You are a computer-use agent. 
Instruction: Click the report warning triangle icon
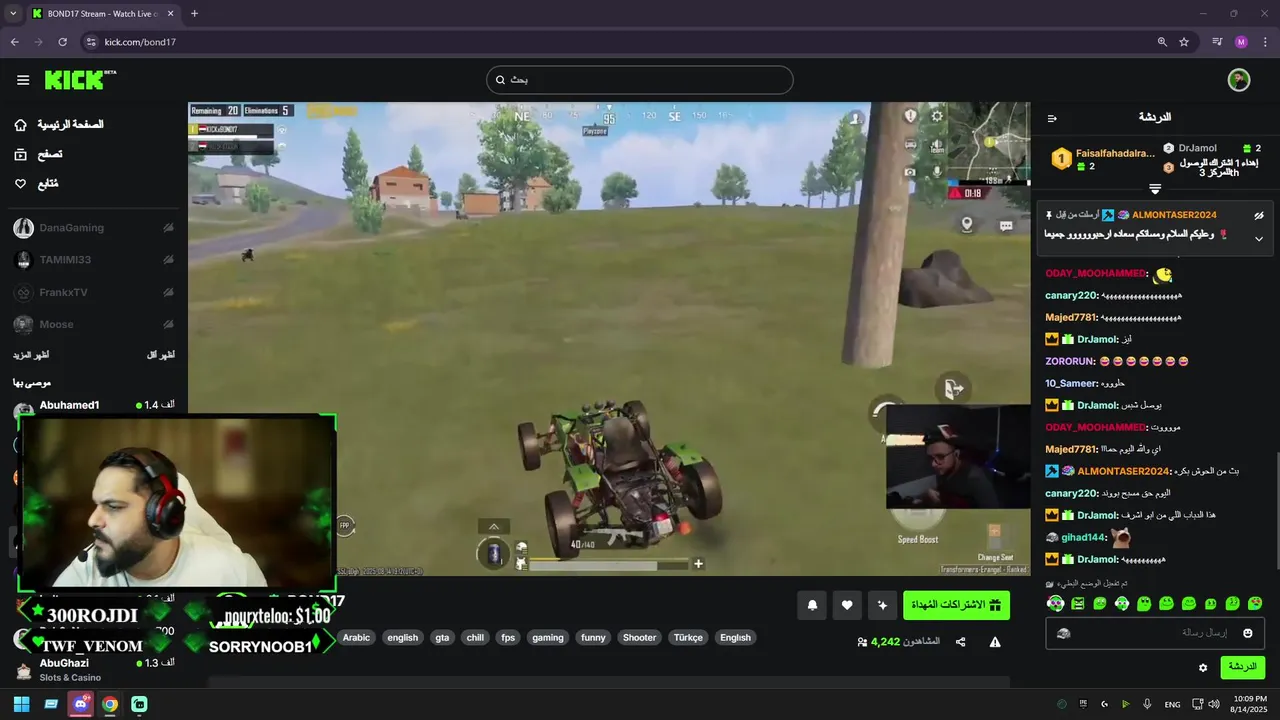tap(995, 642)
